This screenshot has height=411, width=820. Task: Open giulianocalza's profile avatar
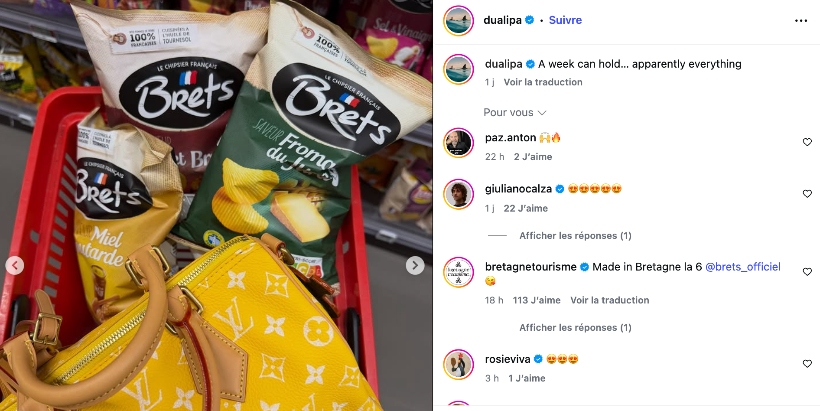coord(458,194)
